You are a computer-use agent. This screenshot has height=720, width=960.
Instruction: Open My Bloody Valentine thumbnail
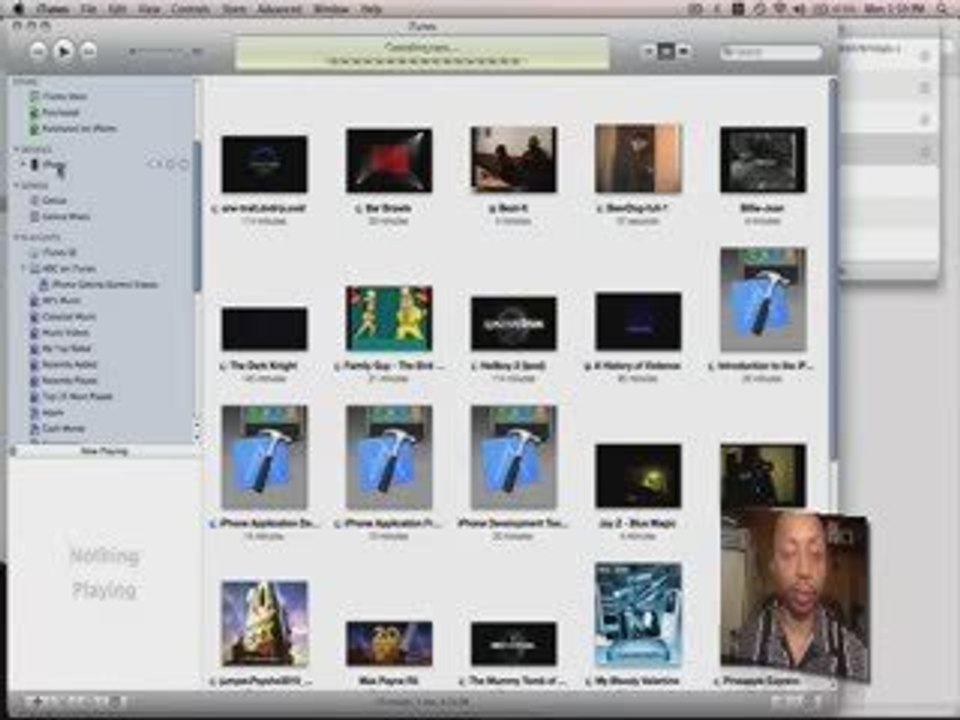638,614
